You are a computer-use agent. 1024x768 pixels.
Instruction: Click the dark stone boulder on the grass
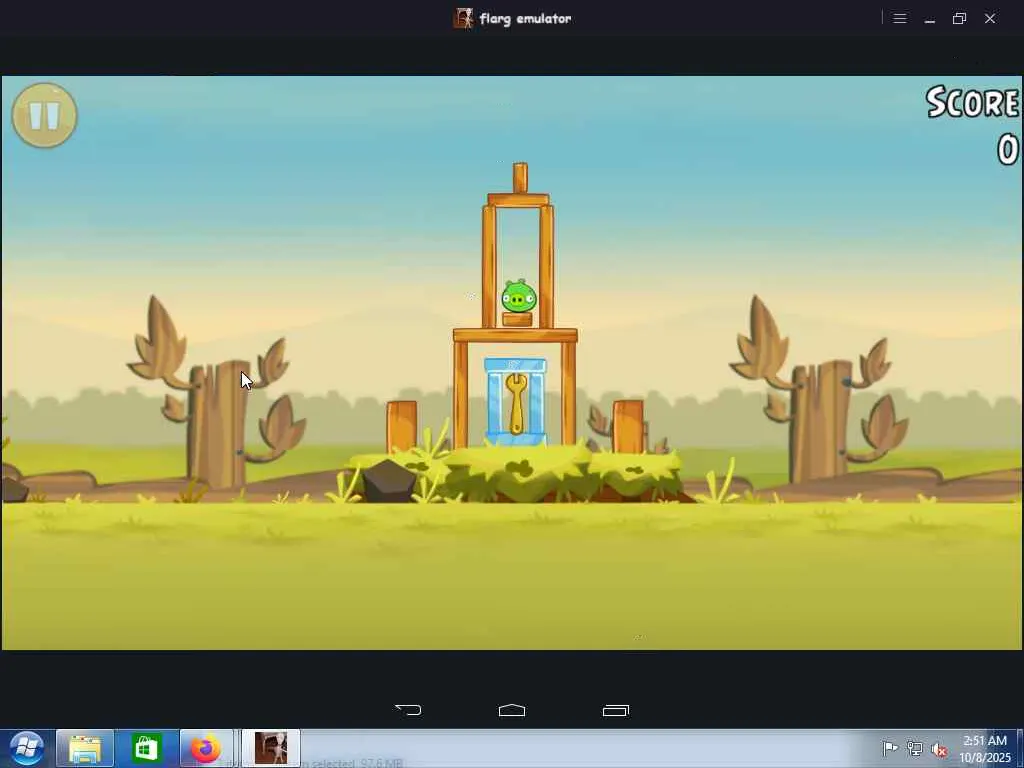click(x=388, y=481)
